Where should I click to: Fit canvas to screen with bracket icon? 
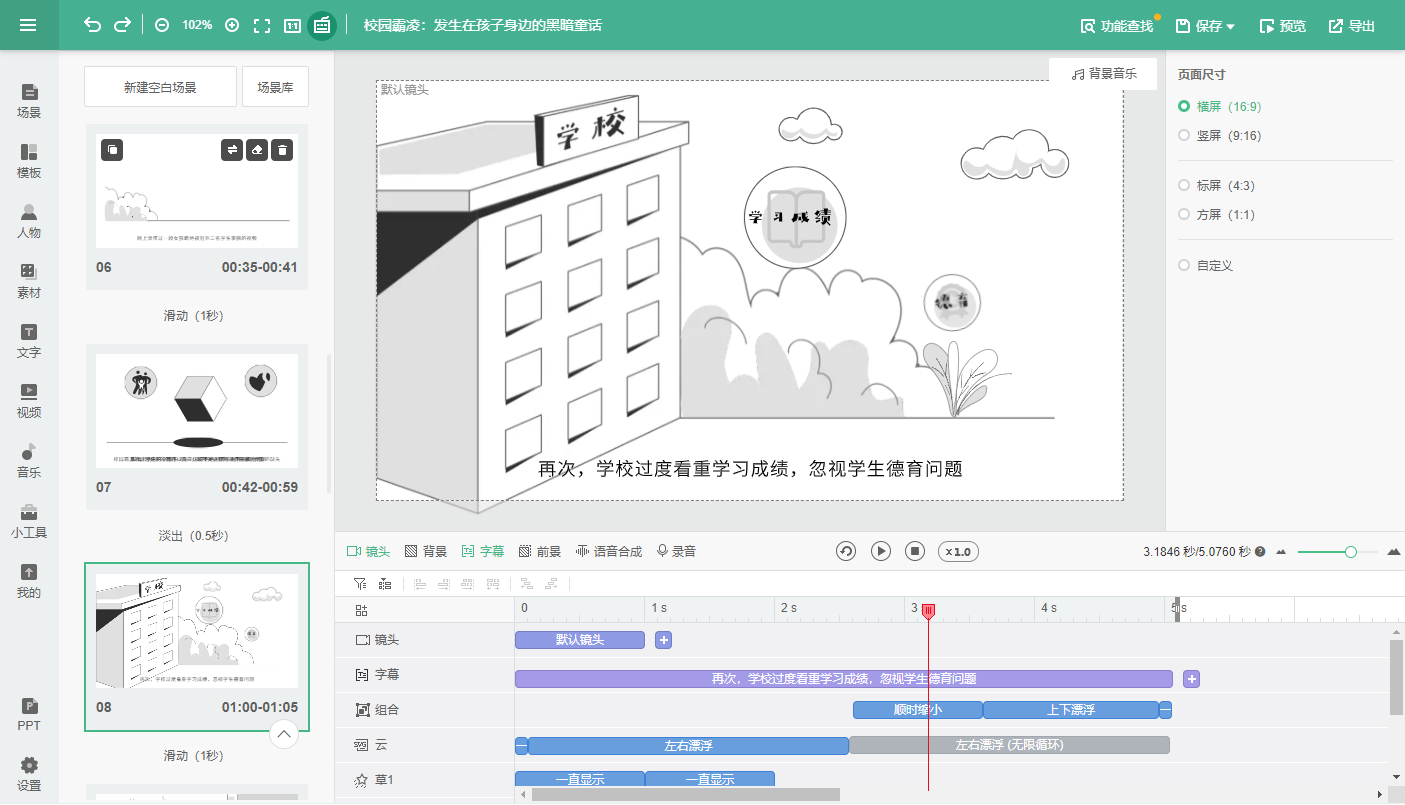pyautogui.click(x=262, y=26)
